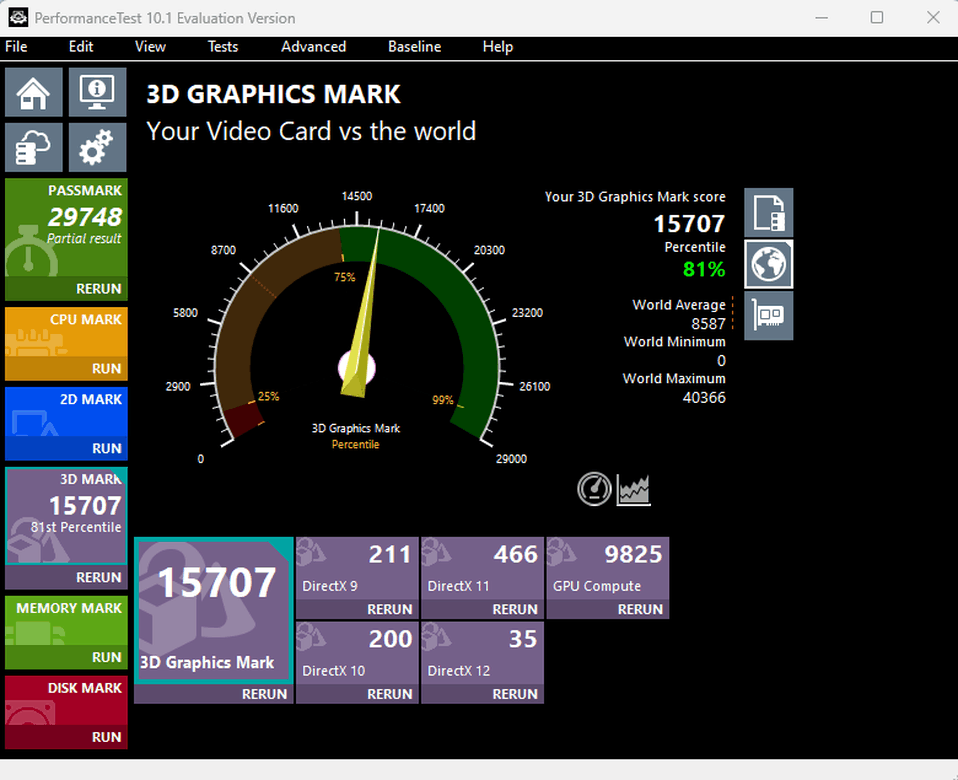Select the Disk Mark tile

(x=67, y=701)
